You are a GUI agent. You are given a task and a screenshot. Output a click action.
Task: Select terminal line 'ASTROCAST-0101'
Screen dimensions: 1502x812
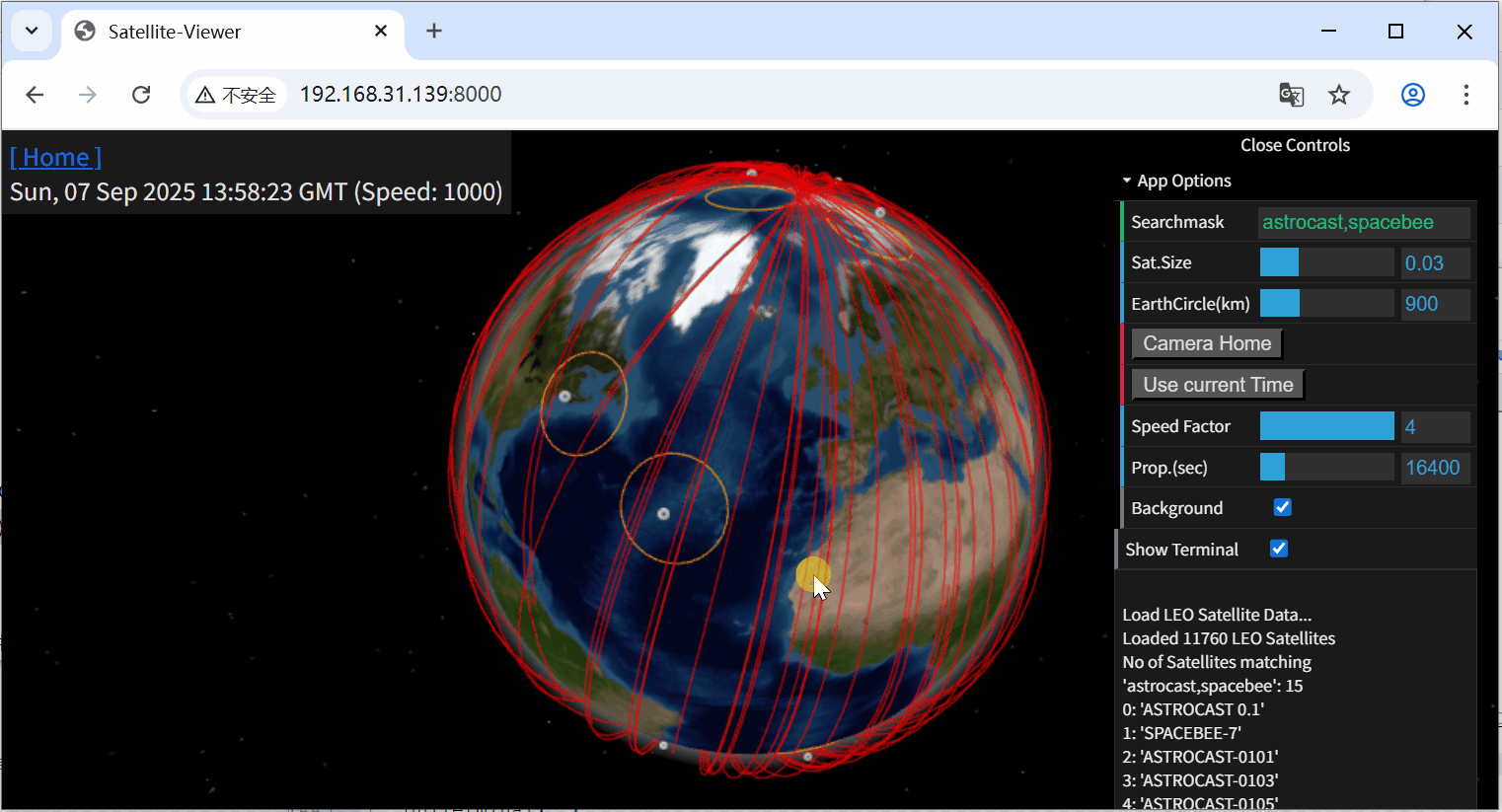(1200, 757)
